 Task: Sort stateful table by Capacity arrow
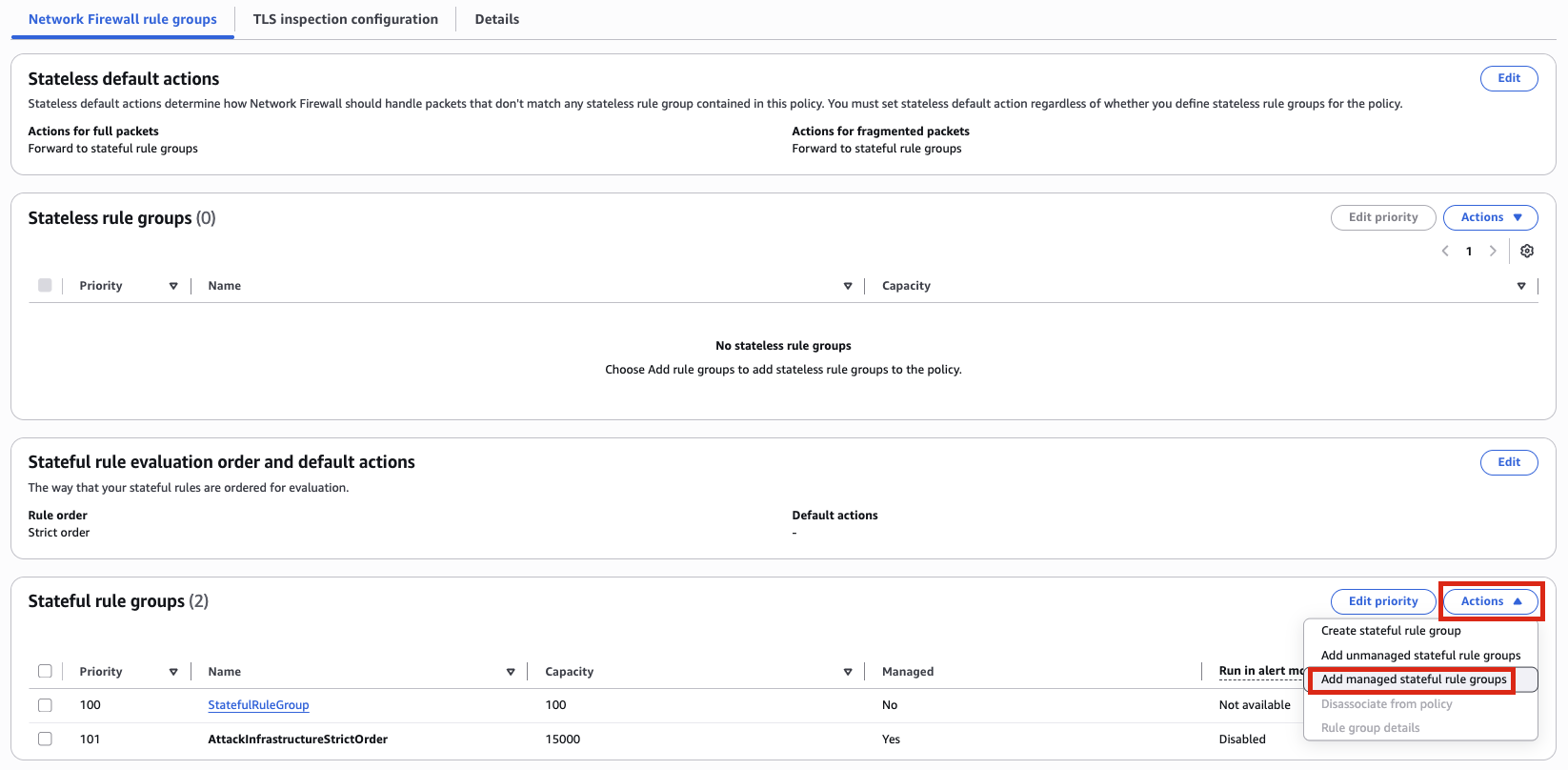click(847, 672)
